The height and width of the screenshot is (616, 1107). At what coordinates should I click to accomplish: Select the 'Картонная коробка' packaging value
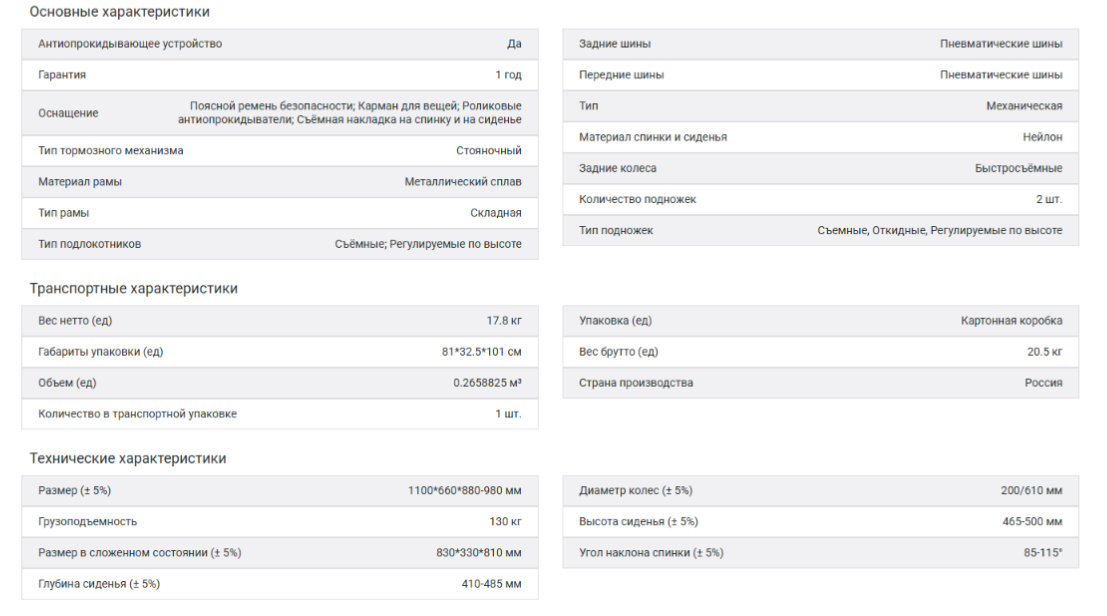1012,321
